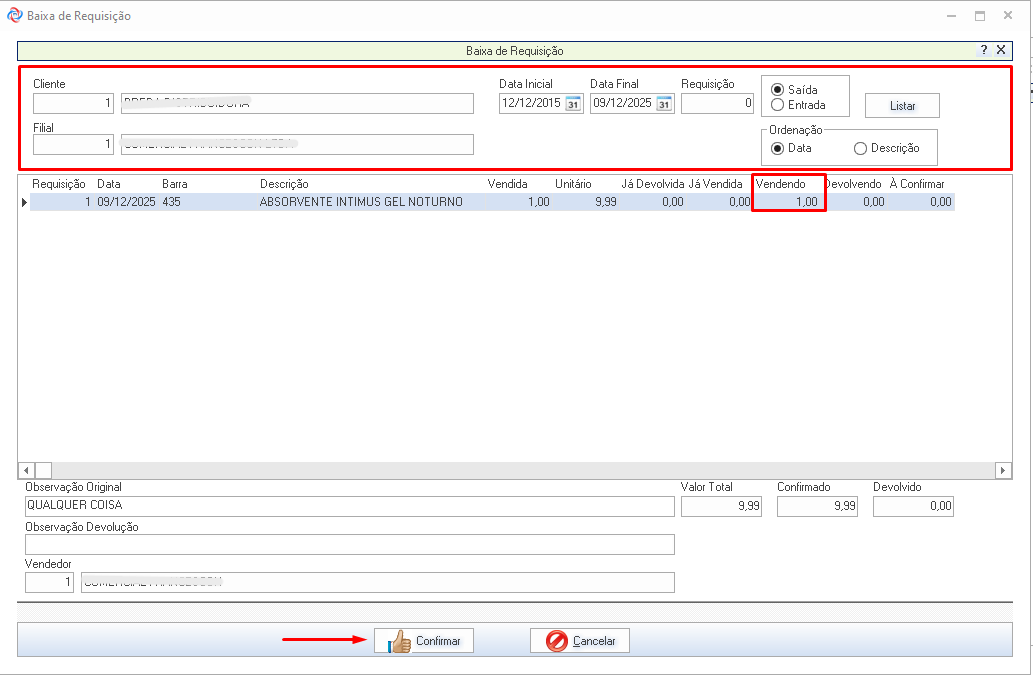Click the Filial code field
Viewport: 1033px width, 675px height.
coord(73,145)
